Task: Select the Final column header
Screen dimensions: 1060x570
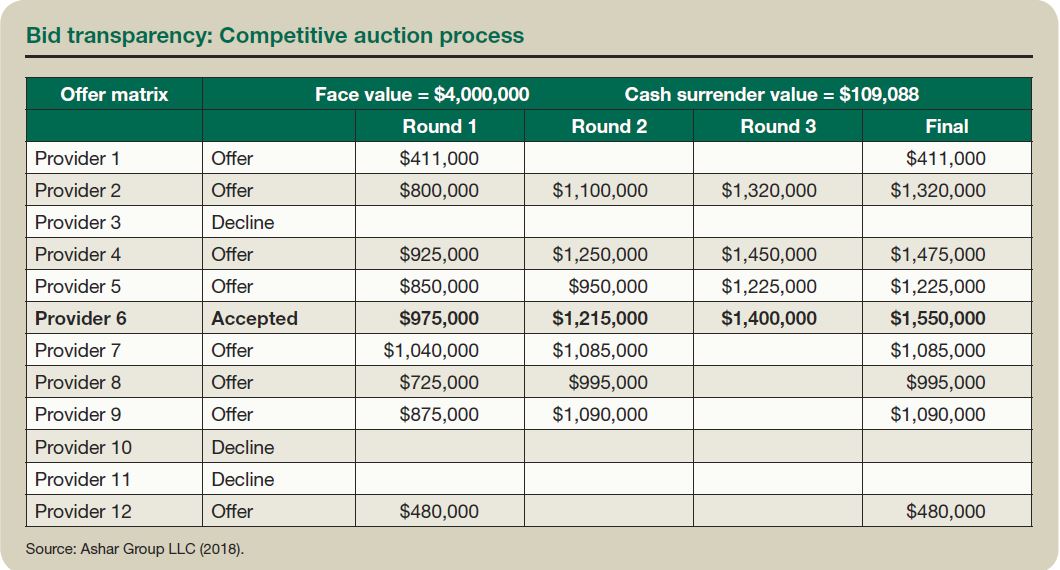Action: pyautogui.click(x=946, y=126)
